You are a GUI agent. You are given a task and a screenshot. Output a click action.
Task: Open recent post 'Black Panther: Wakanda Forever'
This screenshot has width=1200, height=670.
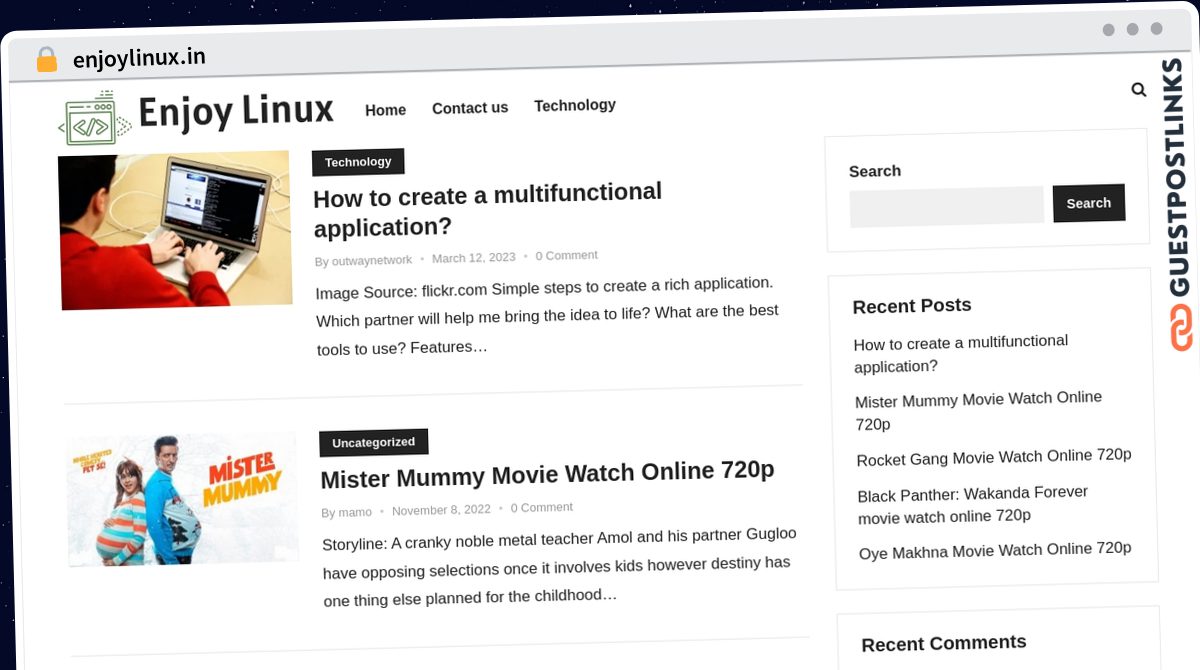(972, 505)
